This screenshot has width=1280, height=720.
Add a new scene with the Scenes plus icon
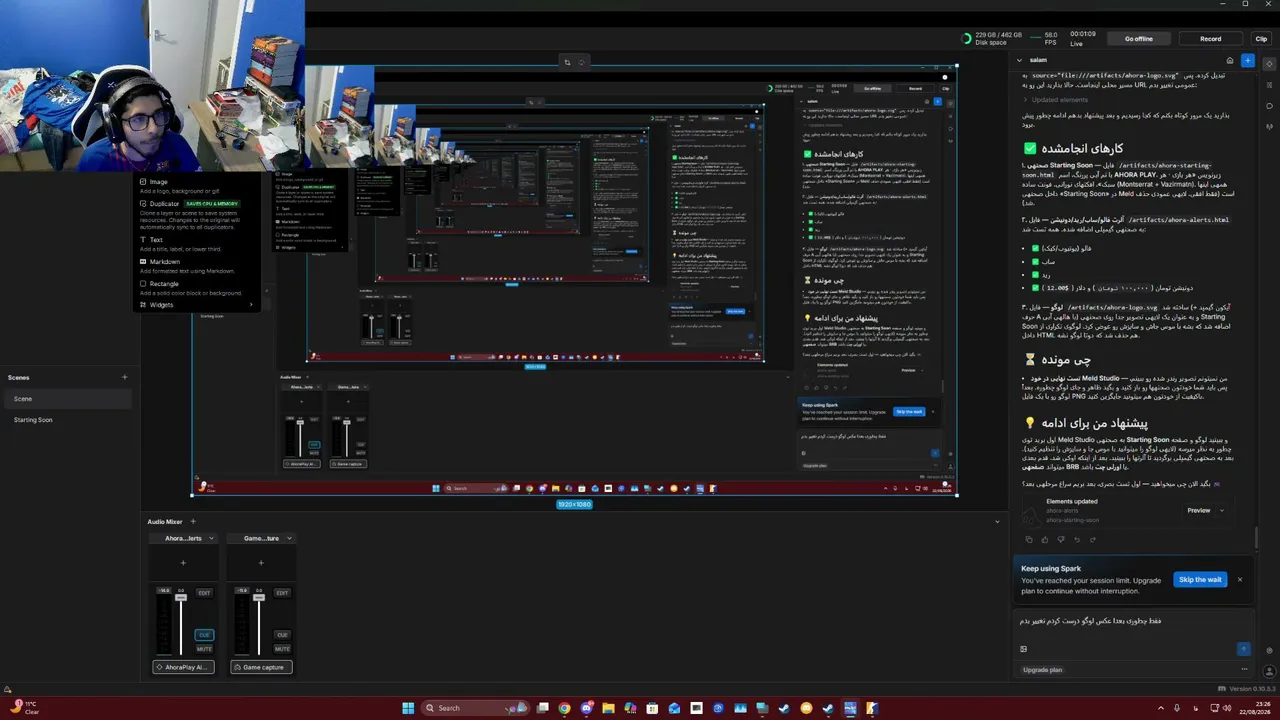coord(124,377)
